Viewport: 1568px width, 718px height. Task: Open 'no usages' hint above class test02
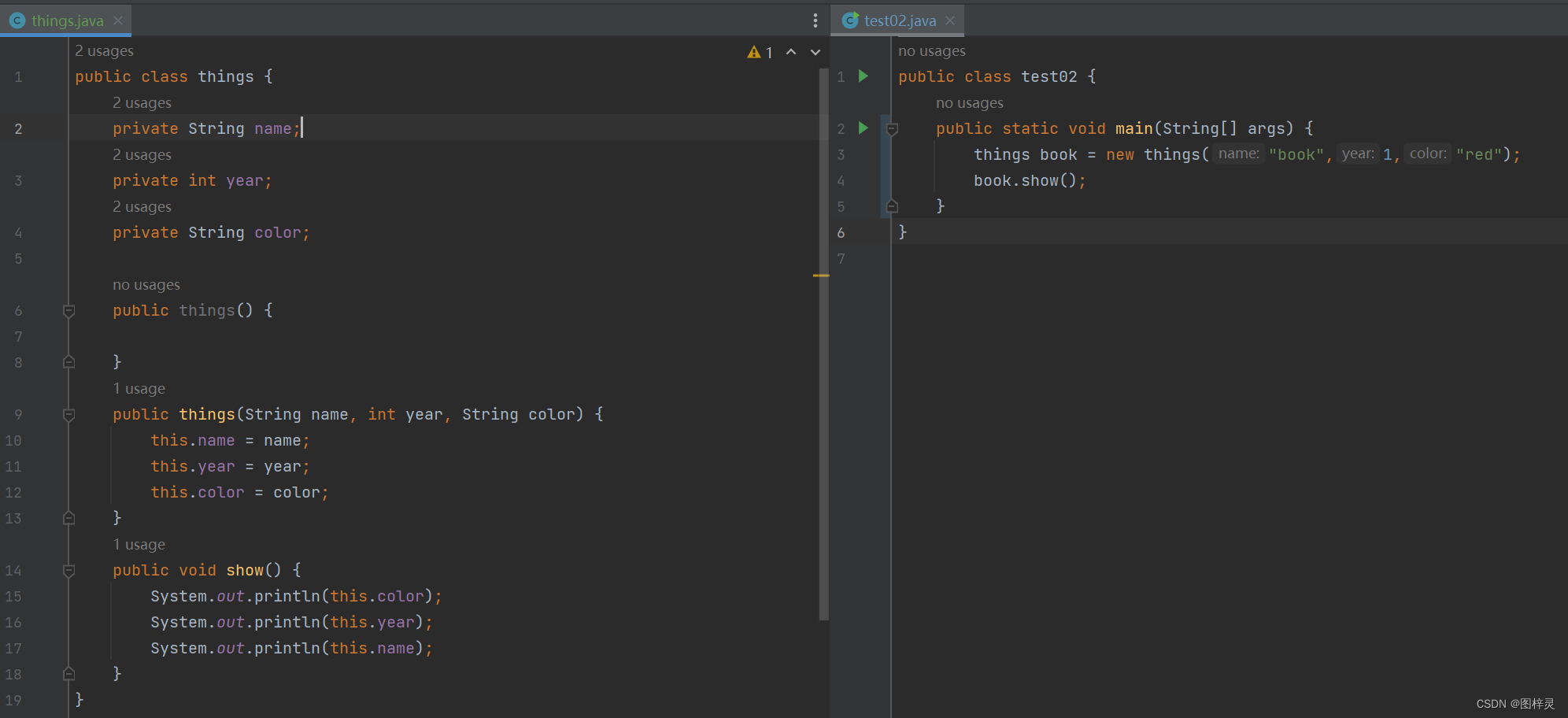pyautogui.click(x=932, y=51)
